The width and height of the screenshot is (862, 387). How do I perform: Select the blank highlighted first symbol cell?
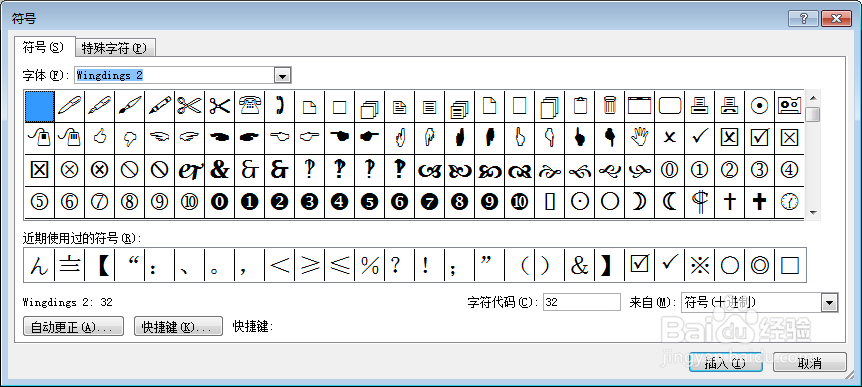(x=40, y=106)
